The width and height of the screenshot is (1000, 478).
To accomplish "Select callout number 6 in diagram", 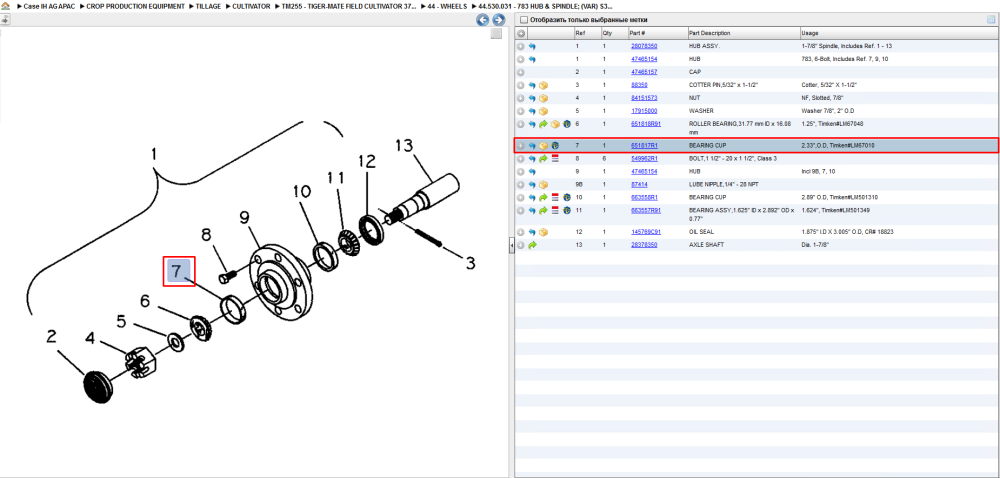I will [145, 301].
